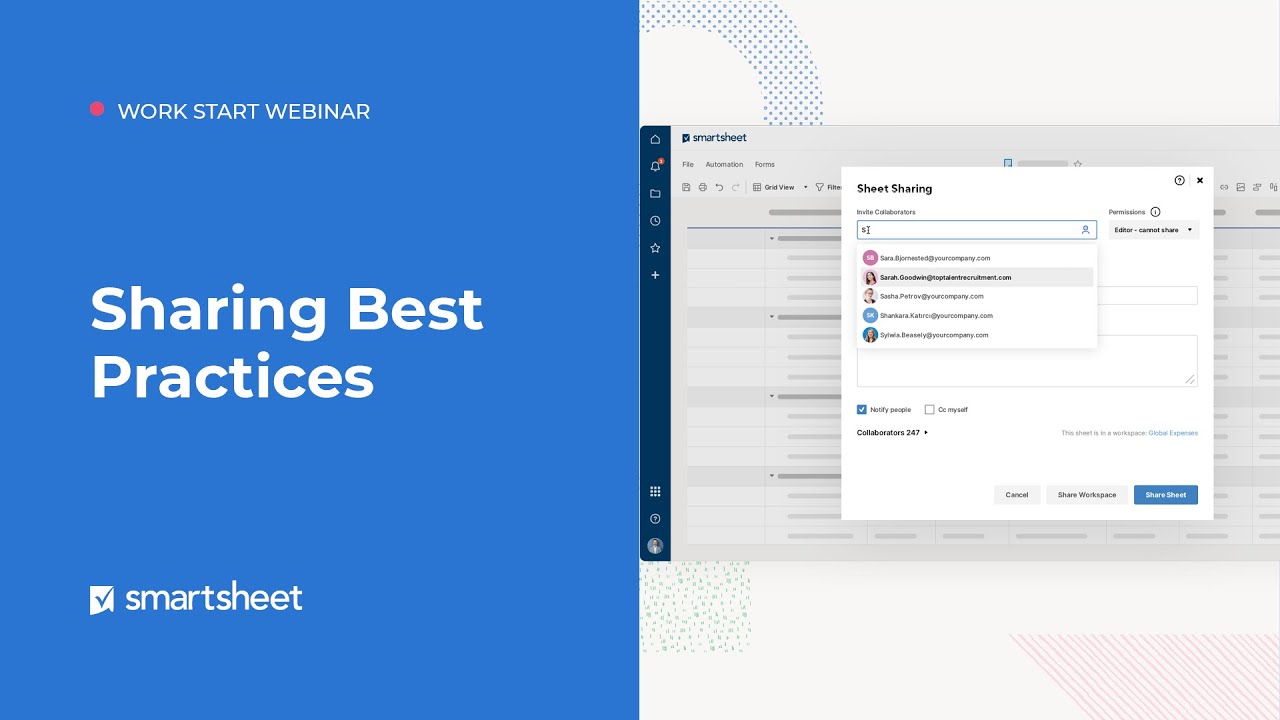1280x720 pixels.
Task: Open the Home icon in the Smartsheet sidebar
Action: [x=655, y=139]
